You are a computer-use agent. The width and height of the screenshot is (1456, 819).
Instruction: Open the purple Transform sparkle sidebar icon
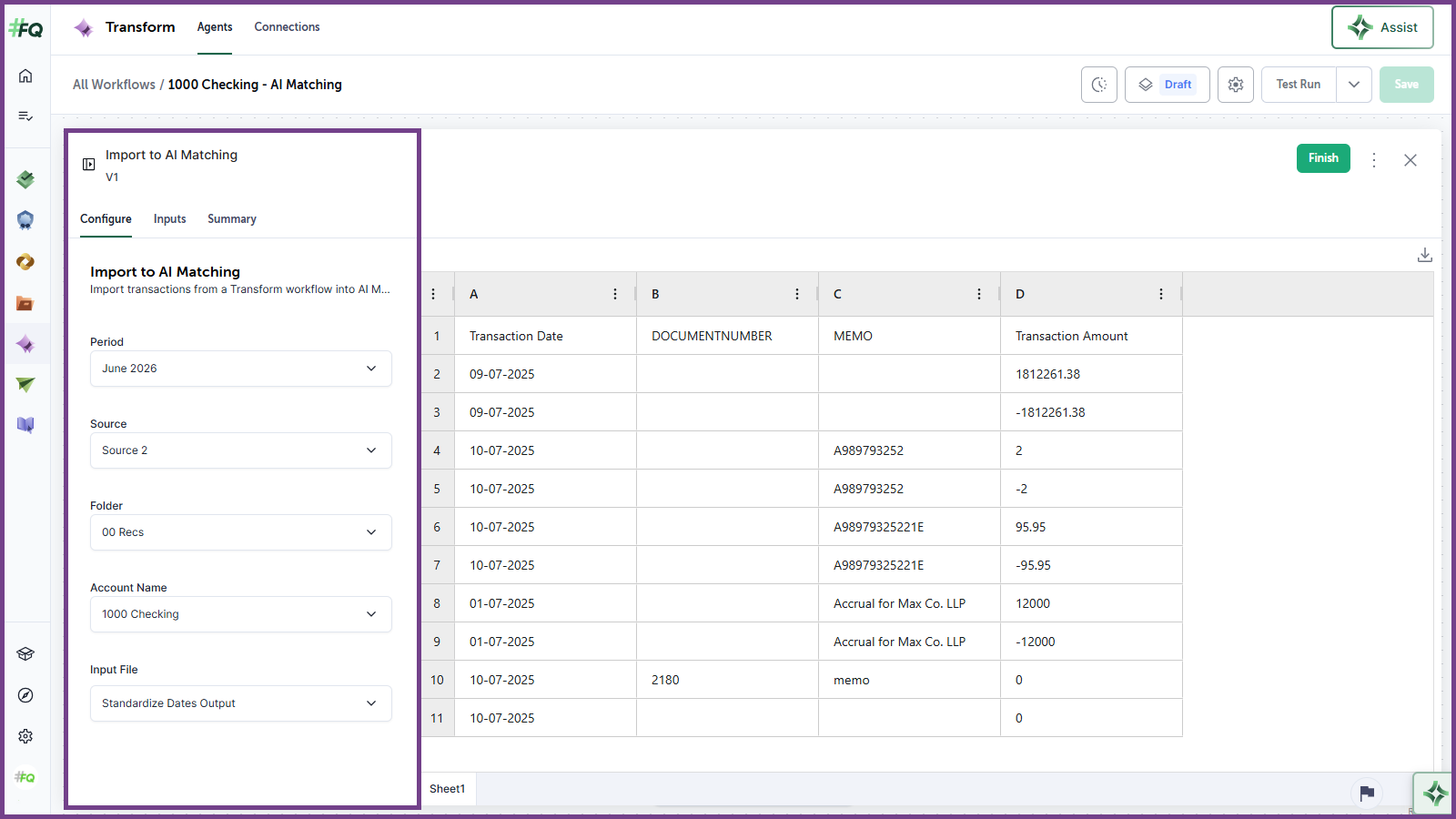click(x=25, y=344)
